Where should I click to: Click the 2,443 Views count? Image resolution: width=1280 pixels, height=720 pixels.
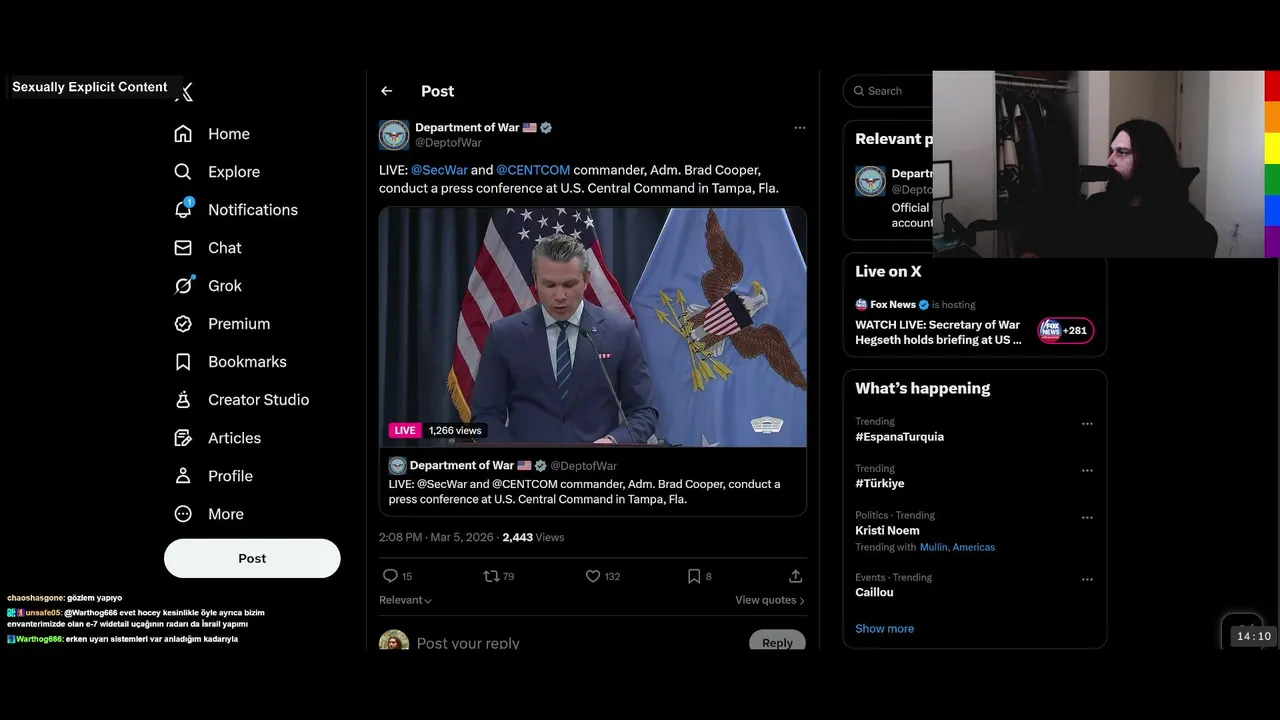(x=533, y=538)
